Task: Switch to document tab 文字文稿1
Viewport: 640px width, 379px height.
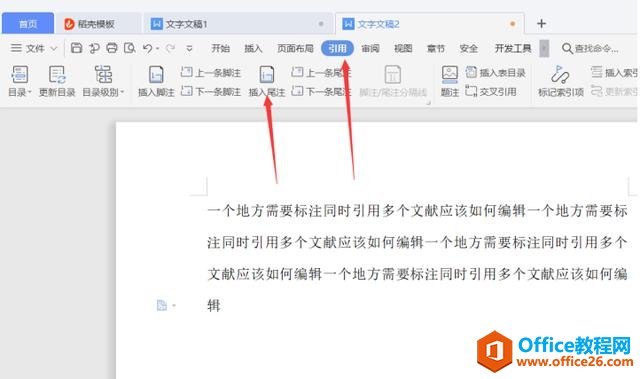Action: pos(237,24)
